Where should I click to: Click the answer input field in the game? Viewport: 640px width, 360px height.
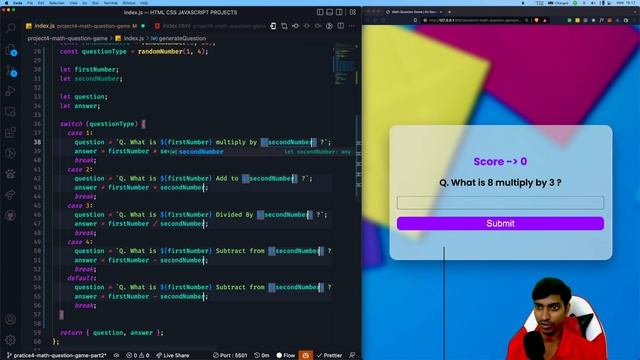[500, 202]
